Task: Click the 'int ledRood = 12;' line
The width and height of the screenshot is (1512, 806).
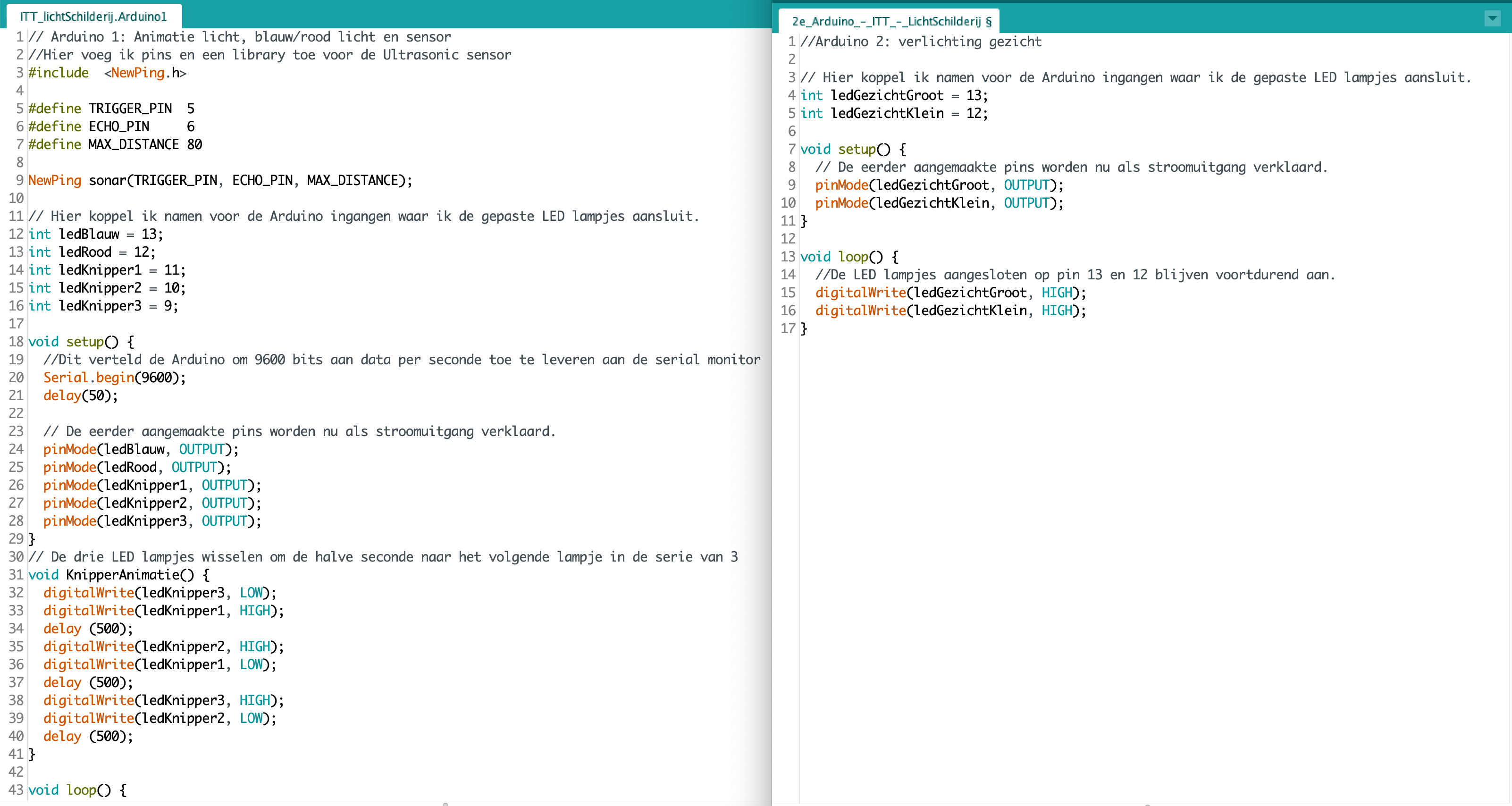Action: [x=92, y=252]
